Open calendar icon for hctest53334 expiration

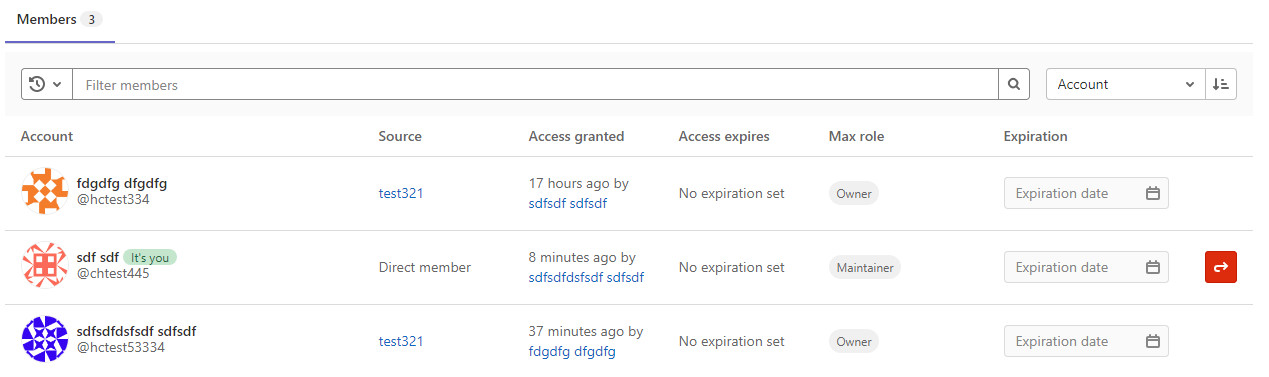point(1152,341)
